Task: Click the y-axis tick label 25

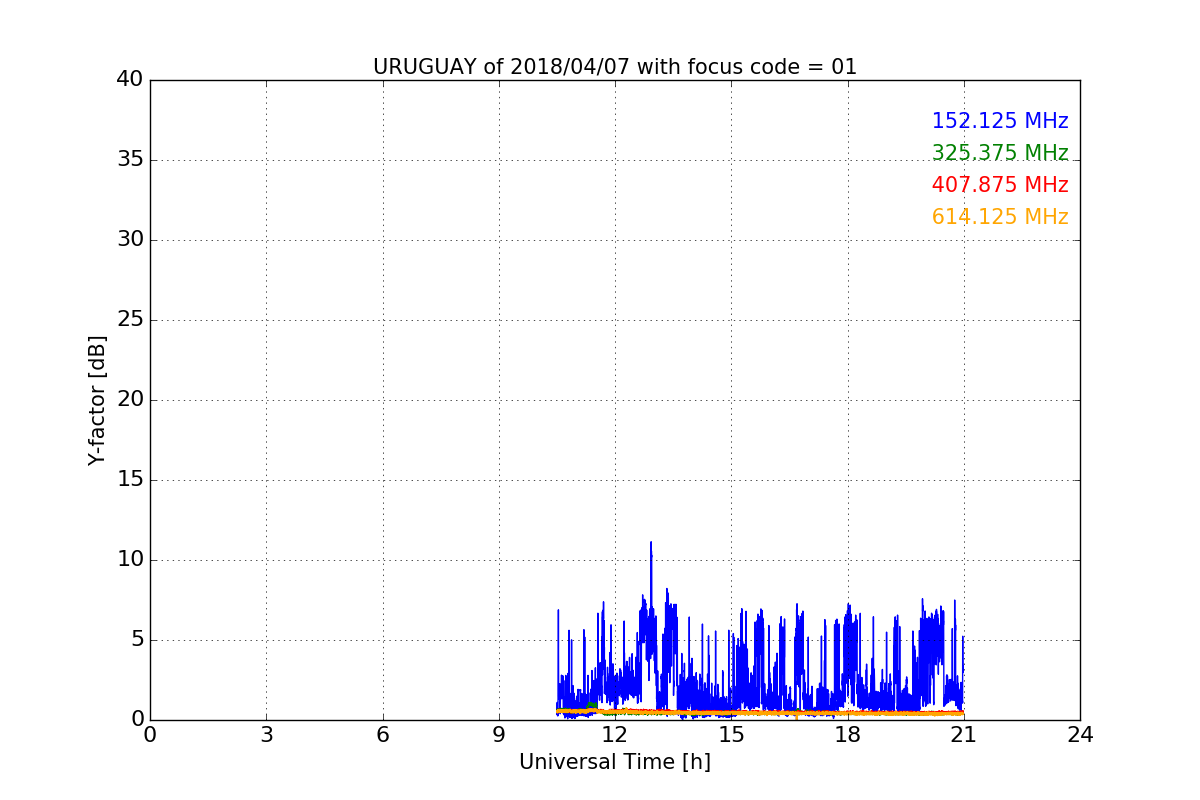Action: coord(130,320)
